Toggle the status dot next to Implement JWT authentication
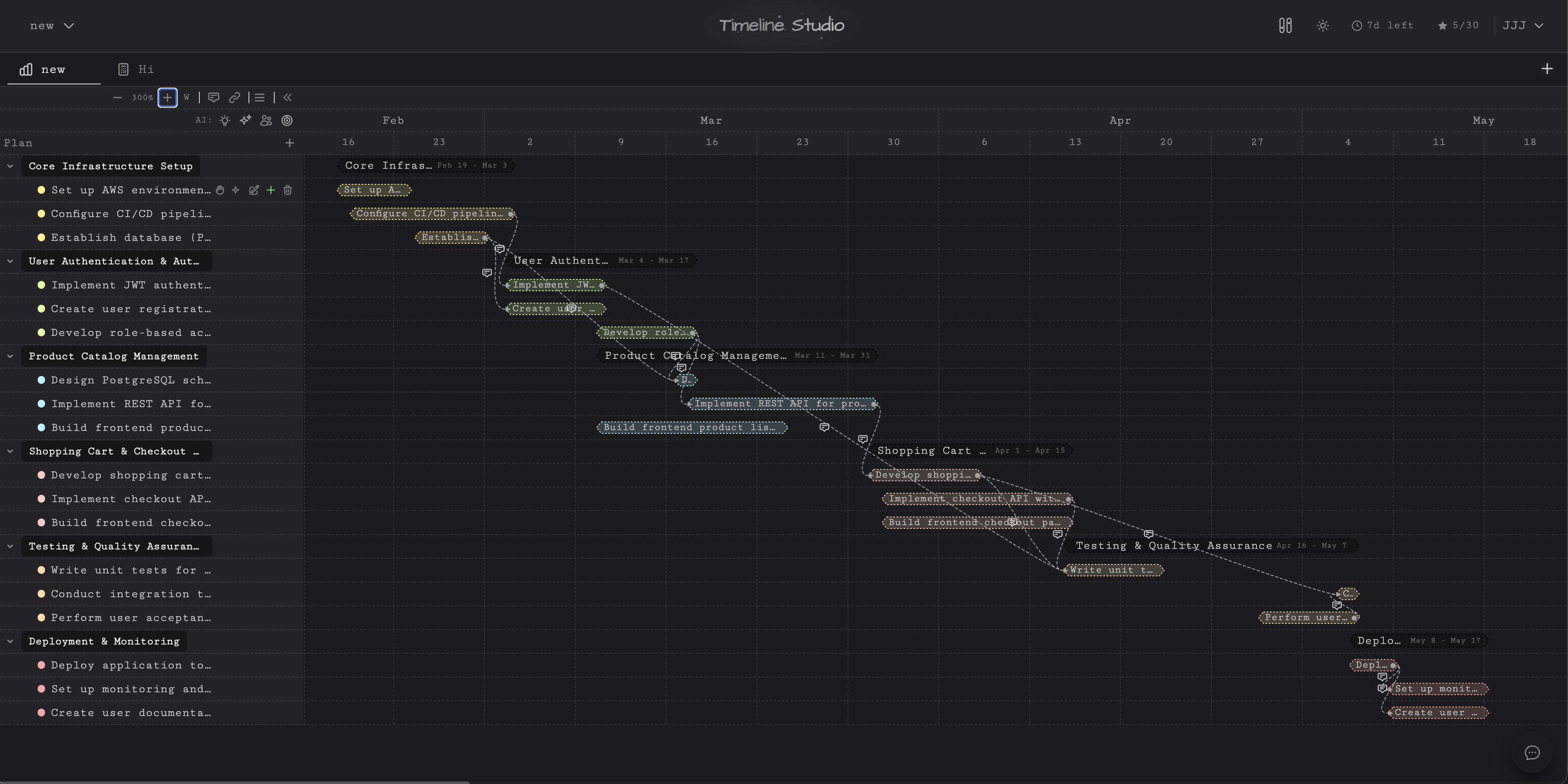Viewport: 1568px width, 784px height. tap(41, 285)
